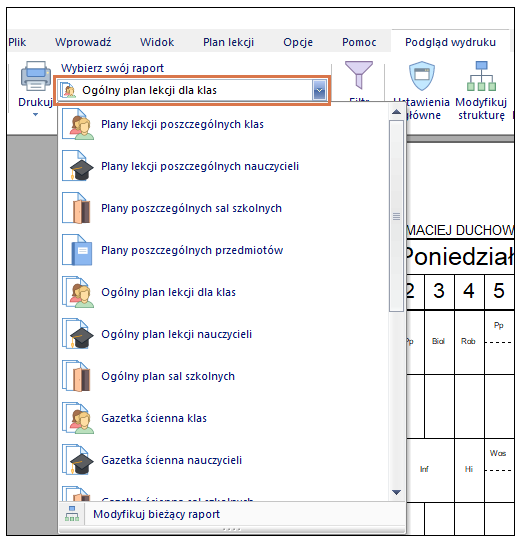Open the Plan lekcji menu tab
The width and height of the screenshot is (522, 543).
pos(228,42)
